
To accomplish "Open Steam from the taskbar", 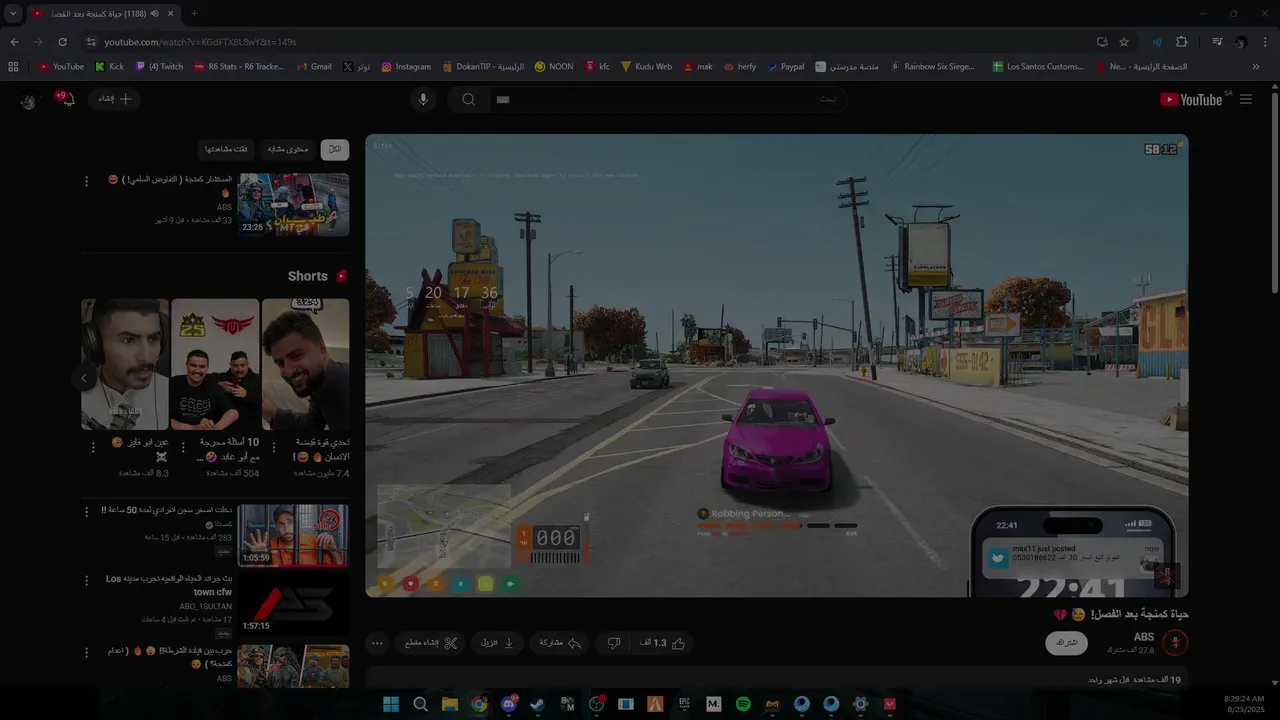I will (x=538, y=704).
